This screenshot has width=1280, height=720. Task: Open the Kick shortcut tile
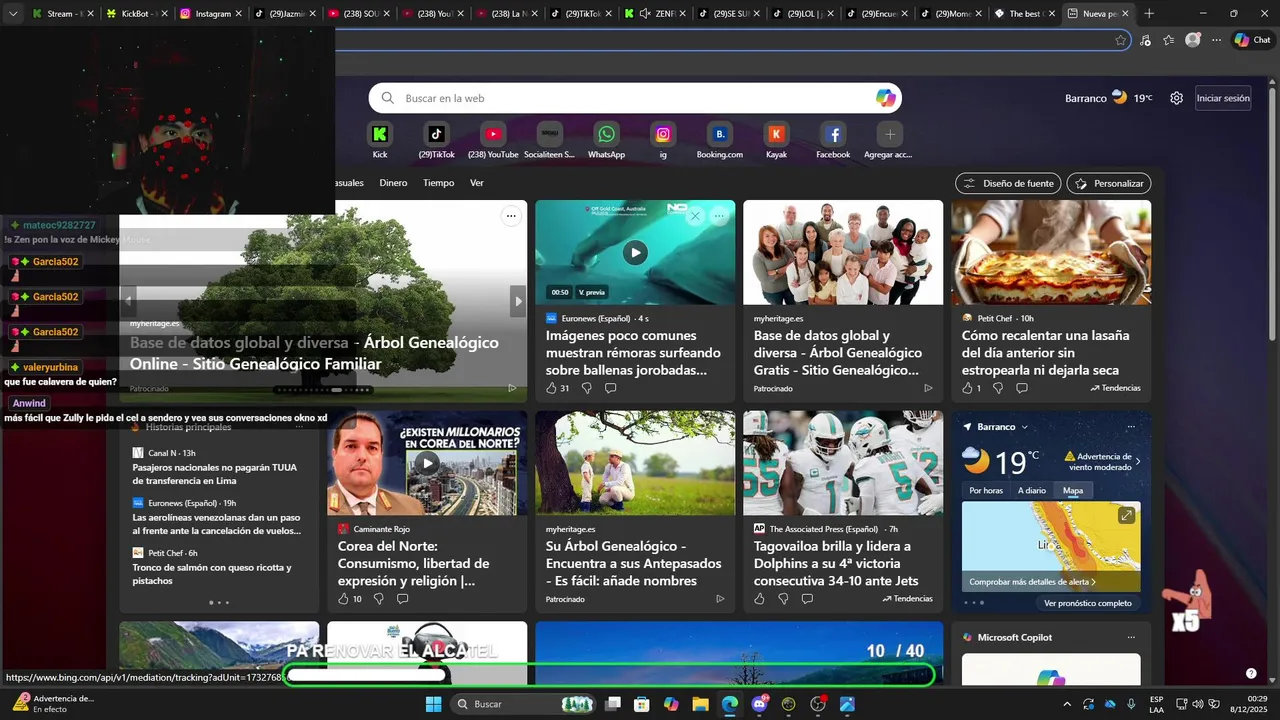tap(380, 134)
